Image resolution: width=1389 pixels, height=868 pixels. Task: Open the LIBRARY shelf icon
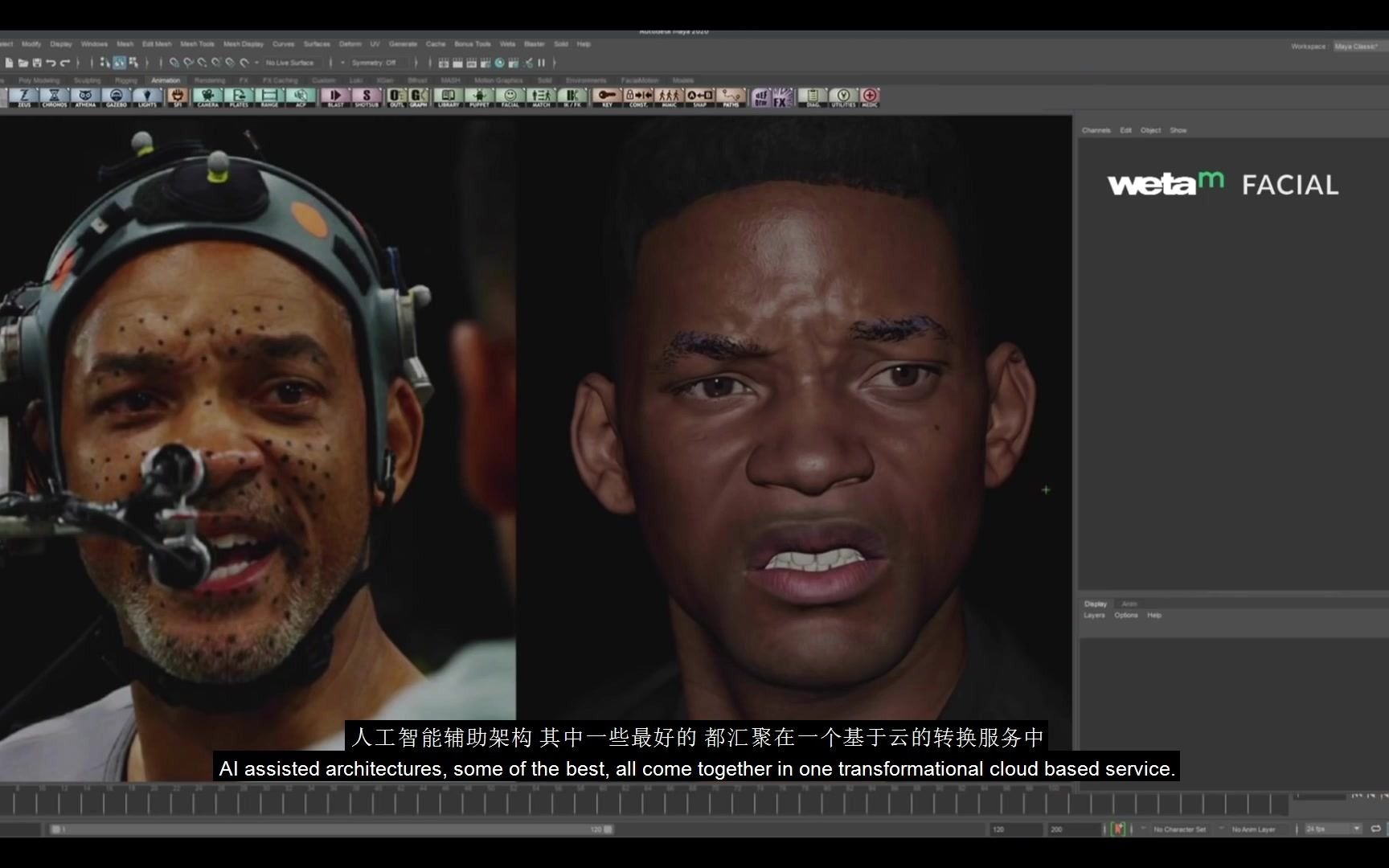point(448,97)
